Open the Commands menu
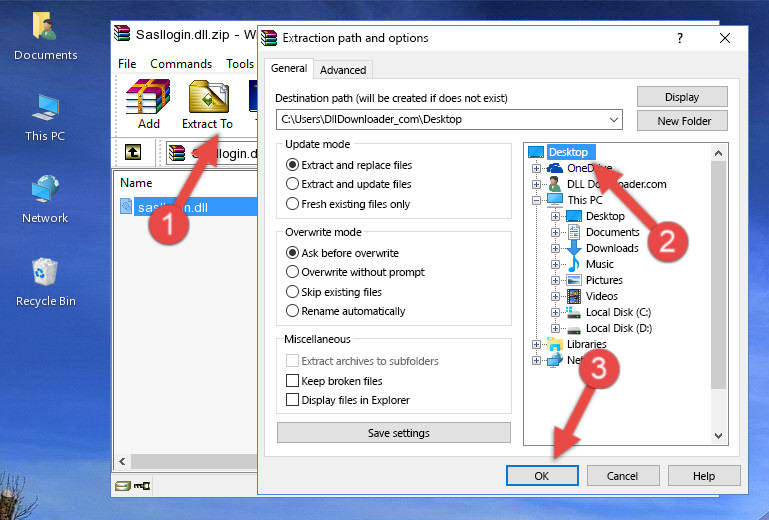Viewport: 769px width, 520px height. click(x=181, y=64)
